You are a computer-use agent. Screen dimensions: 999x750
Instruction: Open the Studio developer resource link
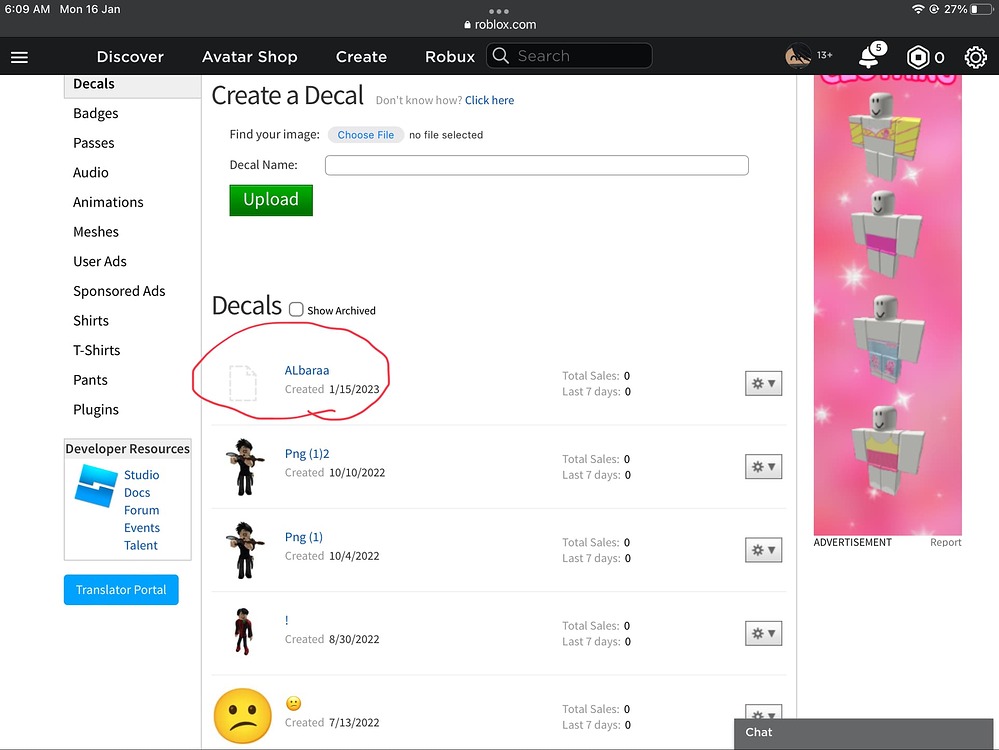141,475
